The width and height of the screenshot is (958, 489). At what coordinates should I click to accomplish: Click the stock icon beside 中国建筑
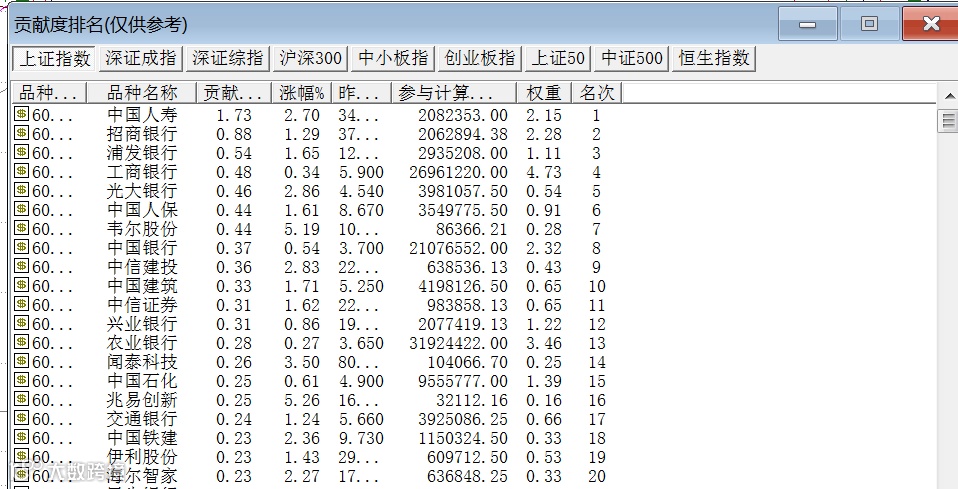[x=21, y=284]
